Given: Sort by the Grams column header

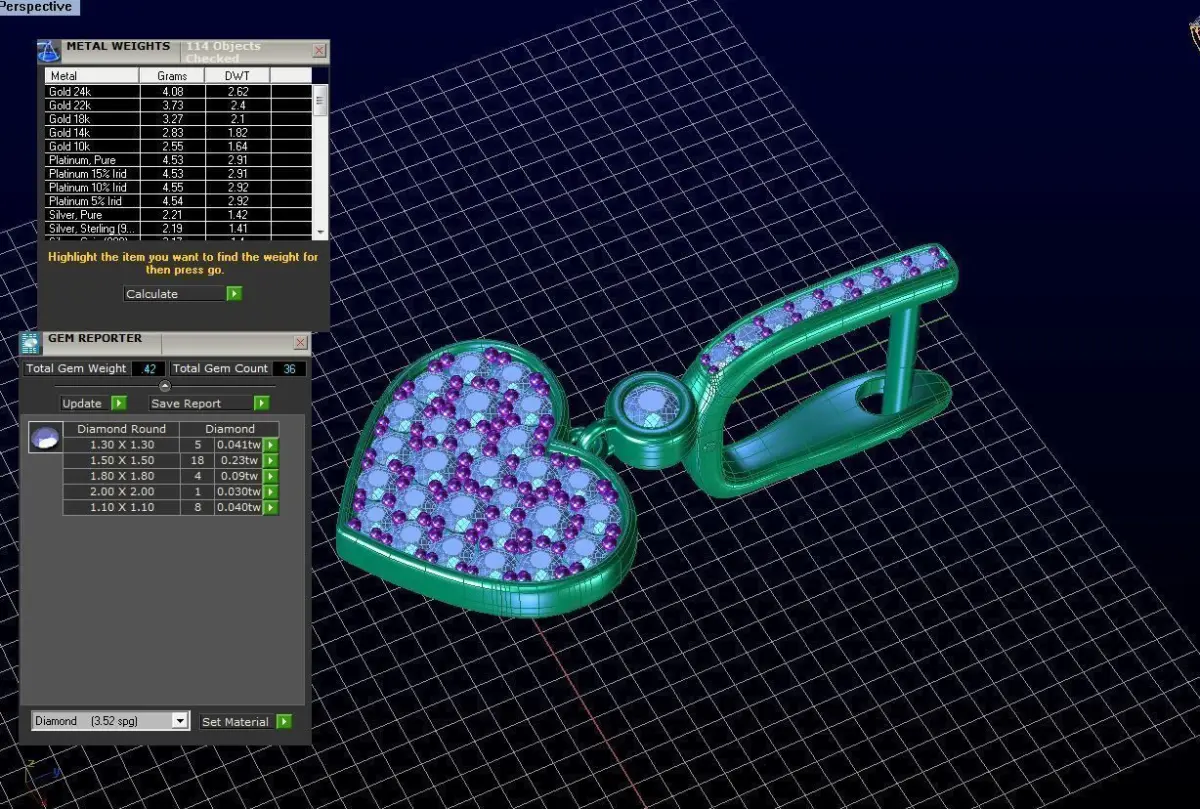Looking at the screenshot, I should point(172,75).
